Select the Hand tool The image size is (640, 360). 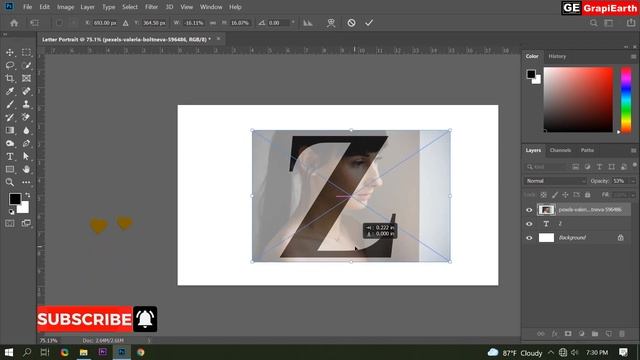click(26, 169)
